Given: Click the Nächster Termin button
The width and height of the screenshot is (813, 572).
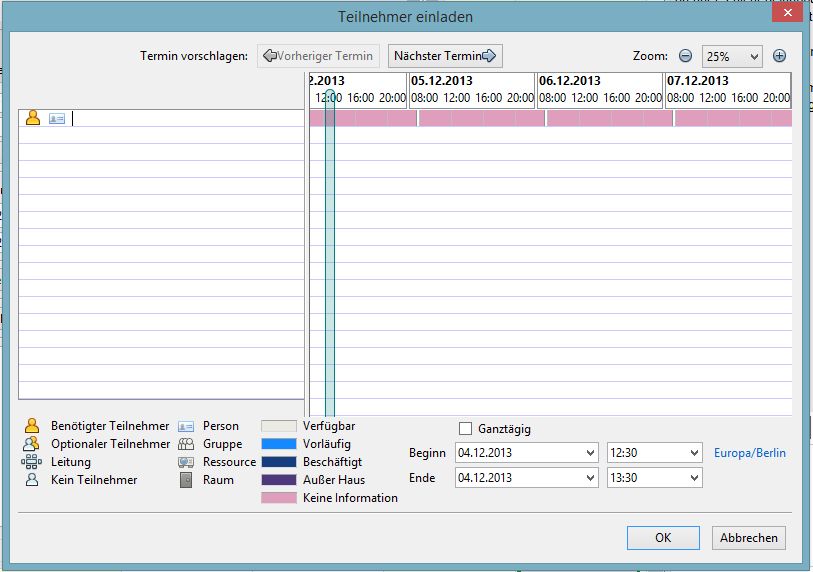Looking at the screenshot, I should pyautogui.click(x=445, y=56).
